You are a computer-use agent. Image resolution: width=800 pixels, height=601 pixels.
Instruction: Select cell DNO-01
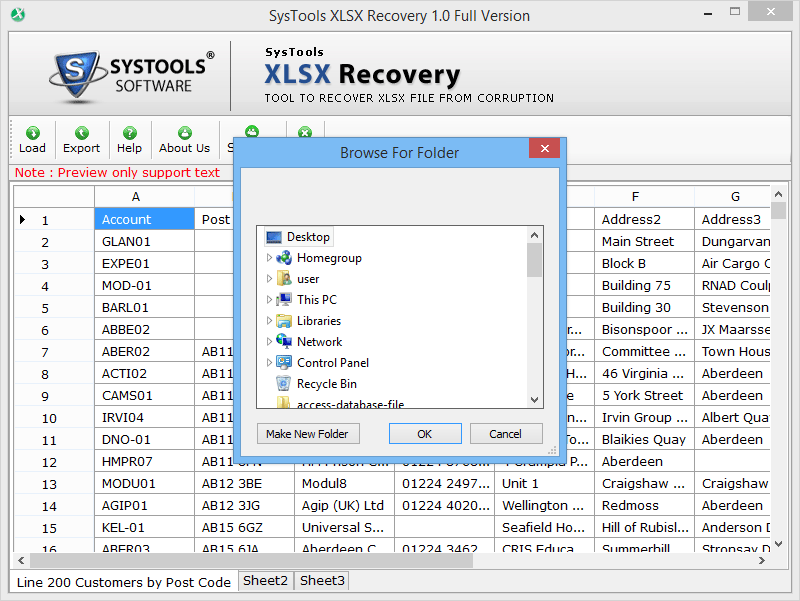tap(144, 439)
